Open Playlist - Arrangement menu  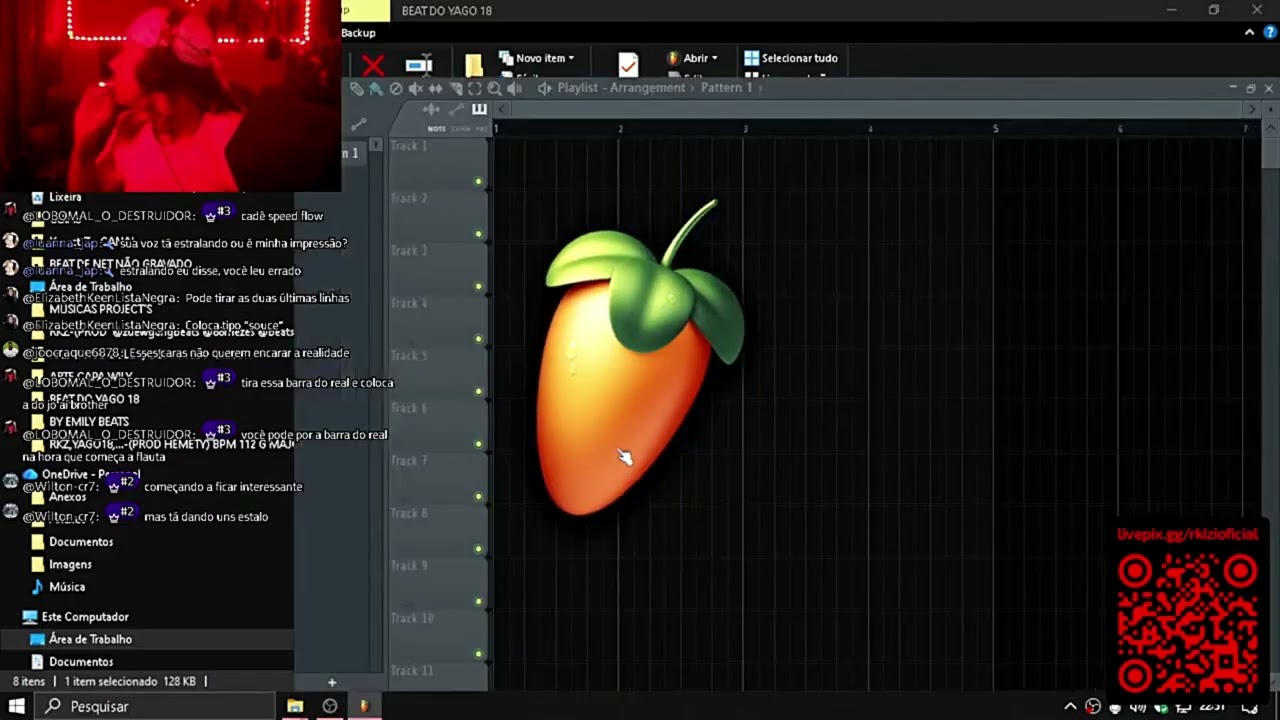point(621,88)
